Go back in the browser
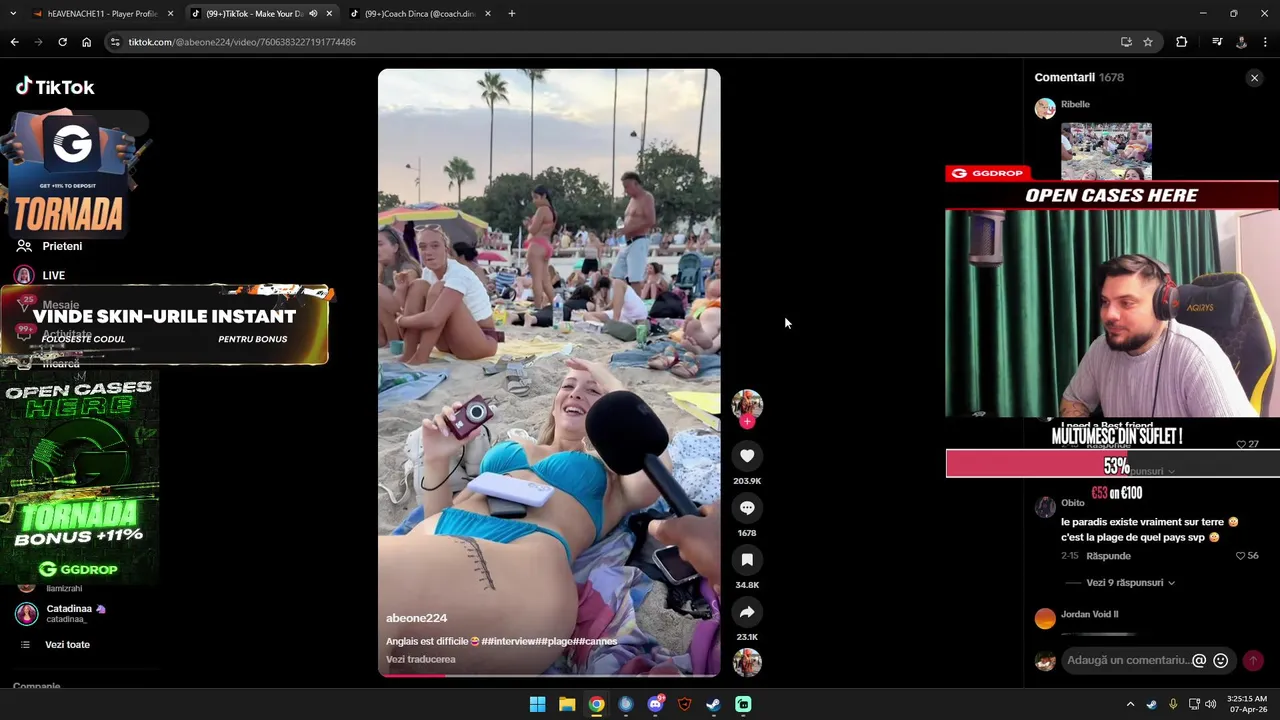The image size is (1280, 720). tap(14, 42)
